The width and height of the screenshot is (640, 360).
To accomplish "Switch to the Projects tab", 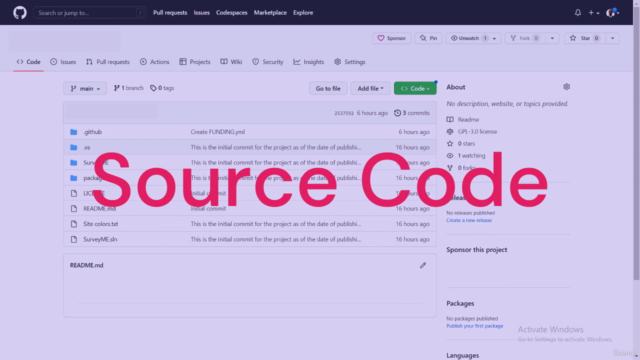I will pyautogui.click(x=195, y=62).
